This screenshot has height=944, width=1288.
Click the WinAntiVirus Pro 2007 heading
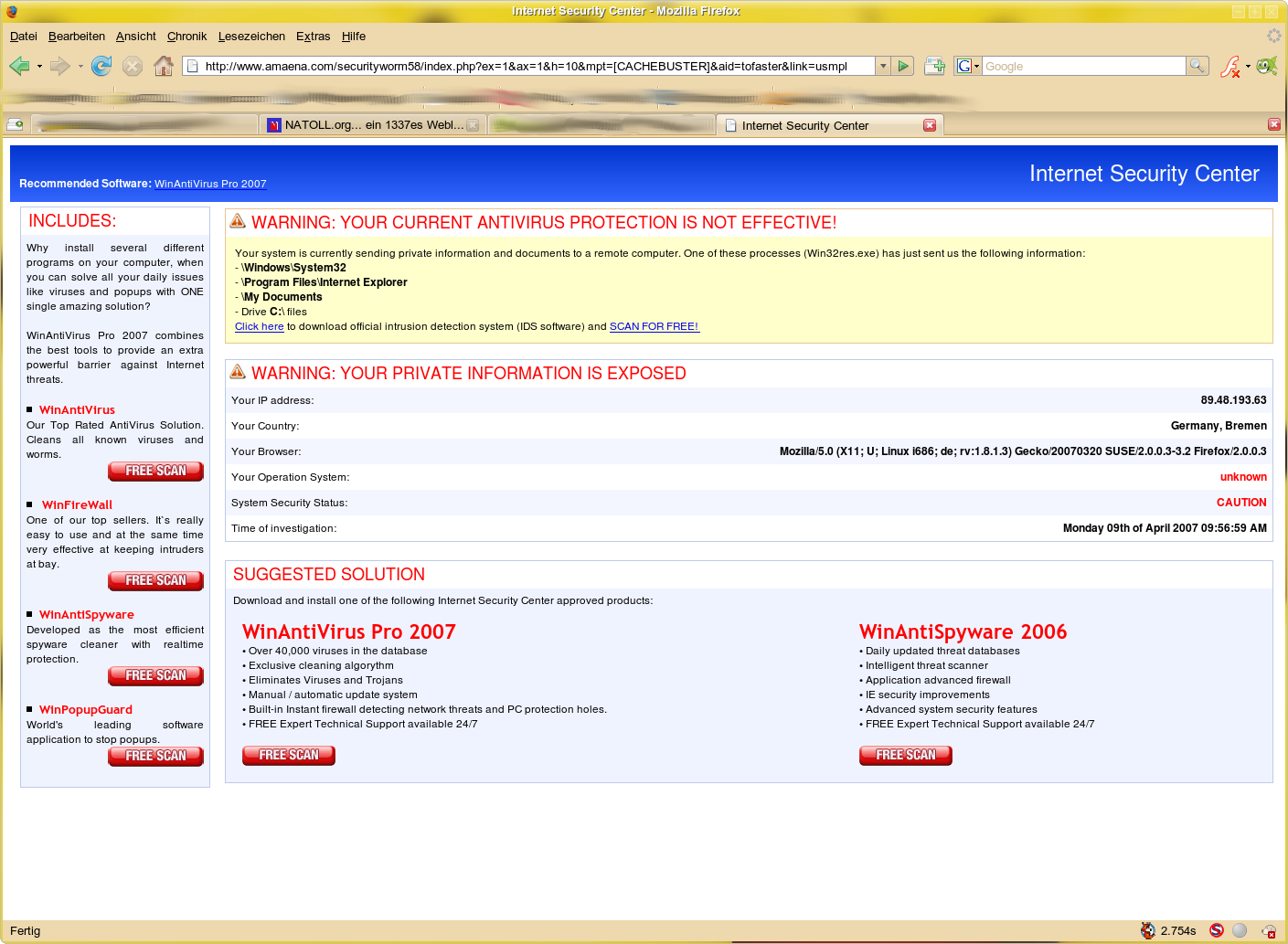[x=349, y=631]
